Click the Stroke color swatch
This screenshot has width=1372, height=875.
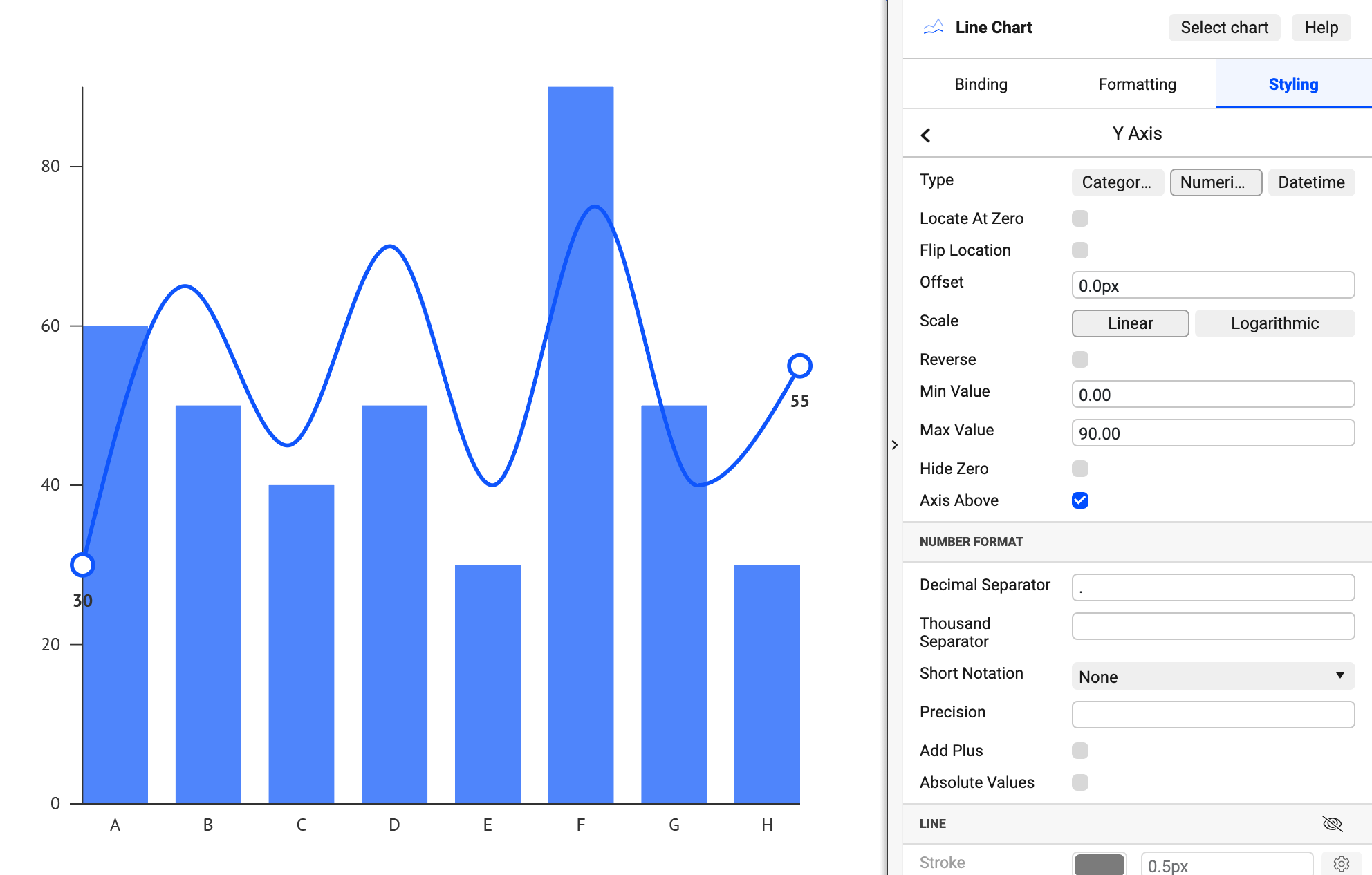(1100, 863)
